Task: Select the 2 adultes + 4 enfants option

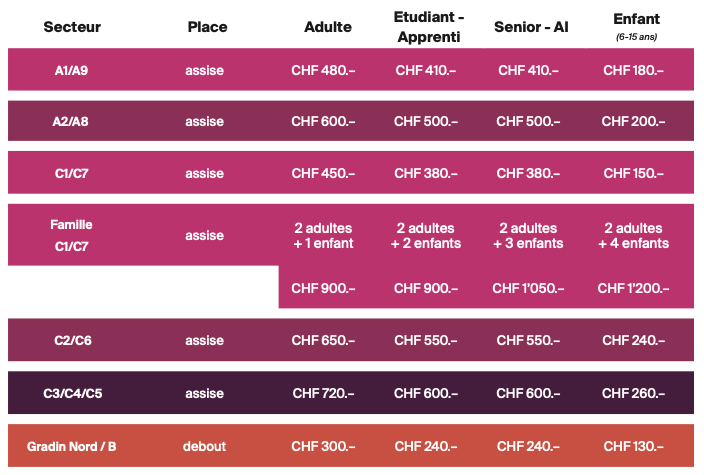Action: pyautogui.click(x=633, y=236)
